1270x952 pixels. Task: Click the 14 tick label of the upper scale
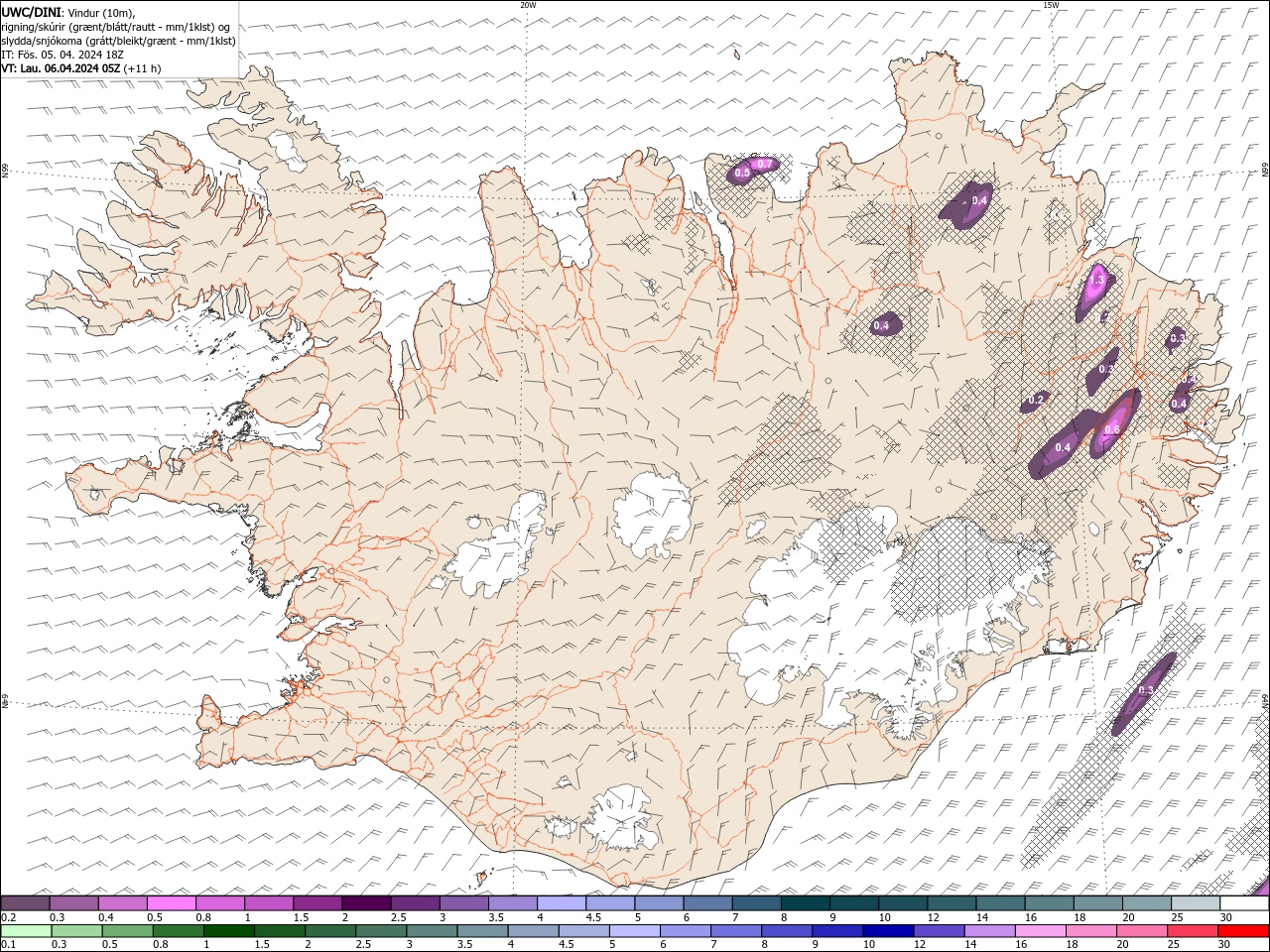point(981,917)
